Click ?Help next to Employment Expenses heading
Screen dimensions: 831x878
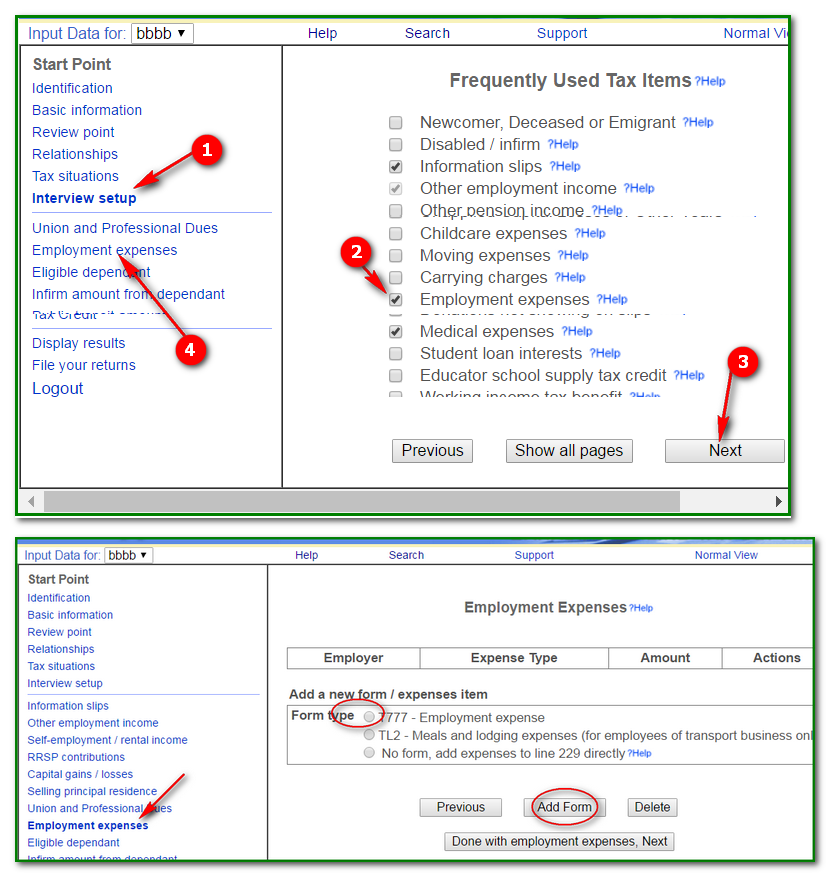pyautogui.click(x=641, y=608)
